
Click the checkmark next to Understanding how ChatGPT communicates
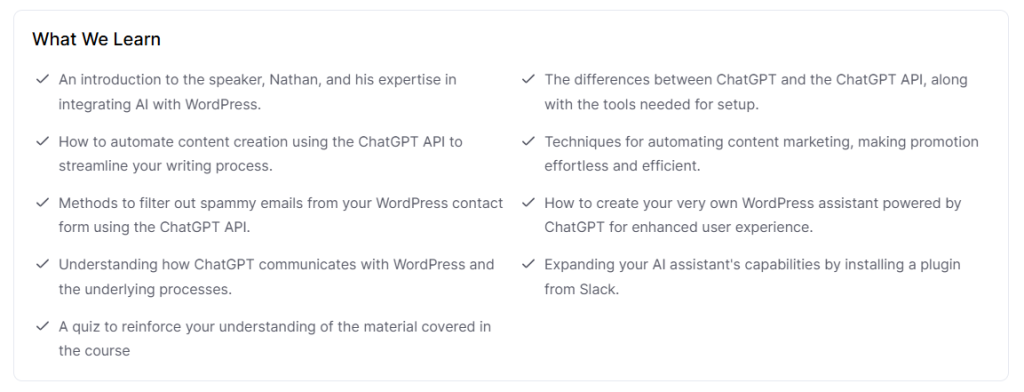pyautogui.click(x=42, y=264)
